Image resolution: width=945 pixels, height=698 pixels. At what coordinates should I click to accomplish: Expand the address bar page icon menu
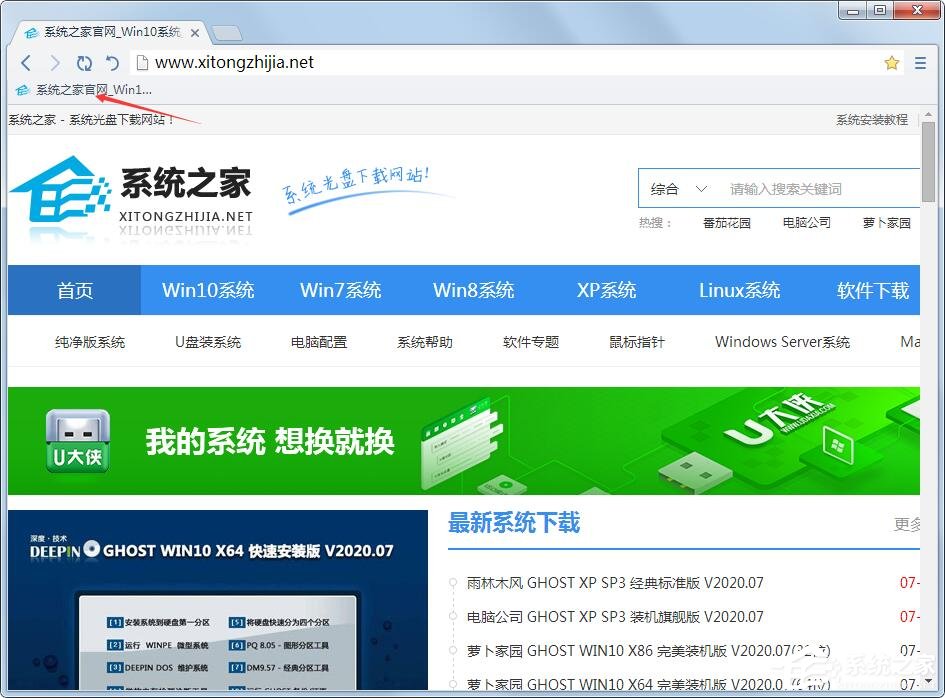pyautogui.click(x=141, y=62)
